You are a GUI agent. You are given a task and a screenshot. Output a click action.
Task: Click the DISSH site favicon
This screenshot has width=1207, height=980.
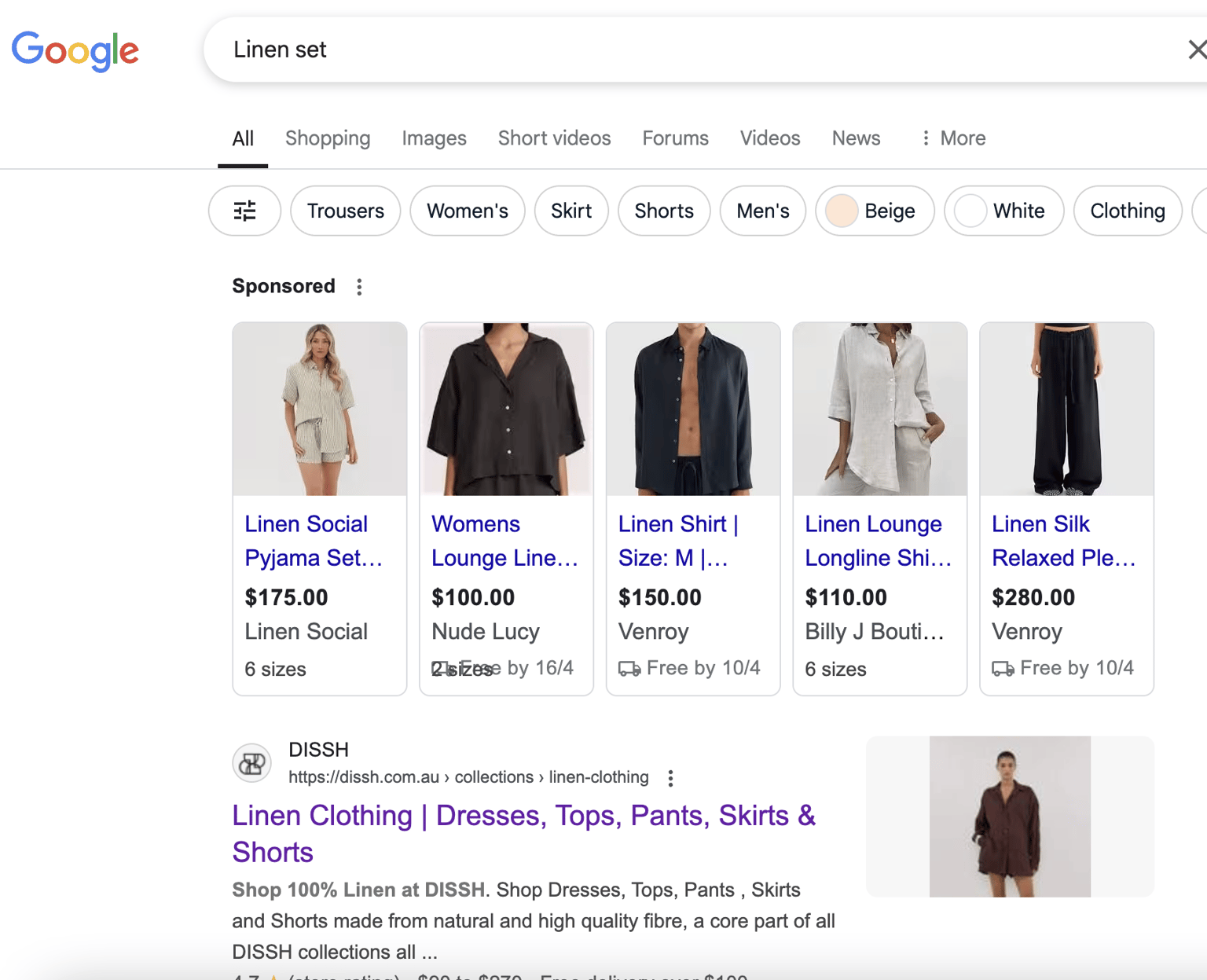point(251,763)
